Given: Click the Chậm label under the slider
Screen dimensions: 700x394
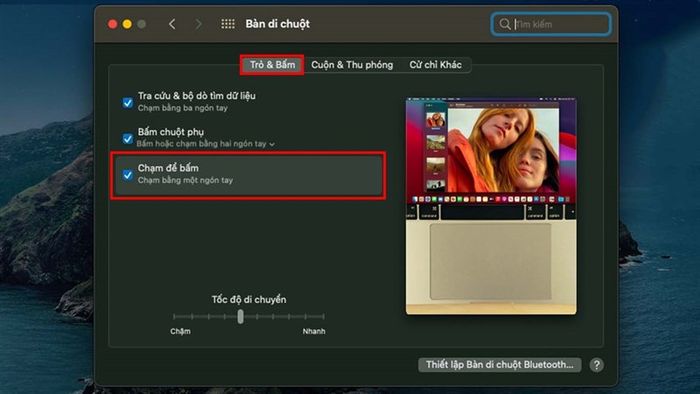Looking at the screenshot, I should click(180, 331).
